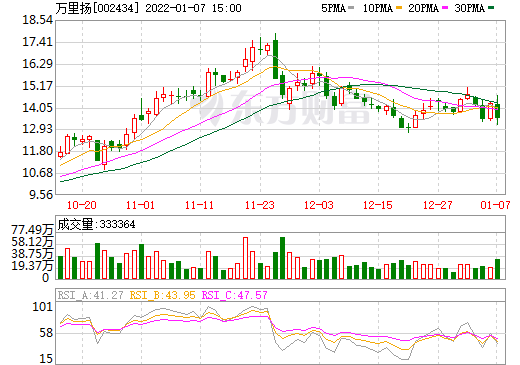Click the 30PMA green legend swatch
The width and height of the screenshot is (520, 365).
pos(491,8)
